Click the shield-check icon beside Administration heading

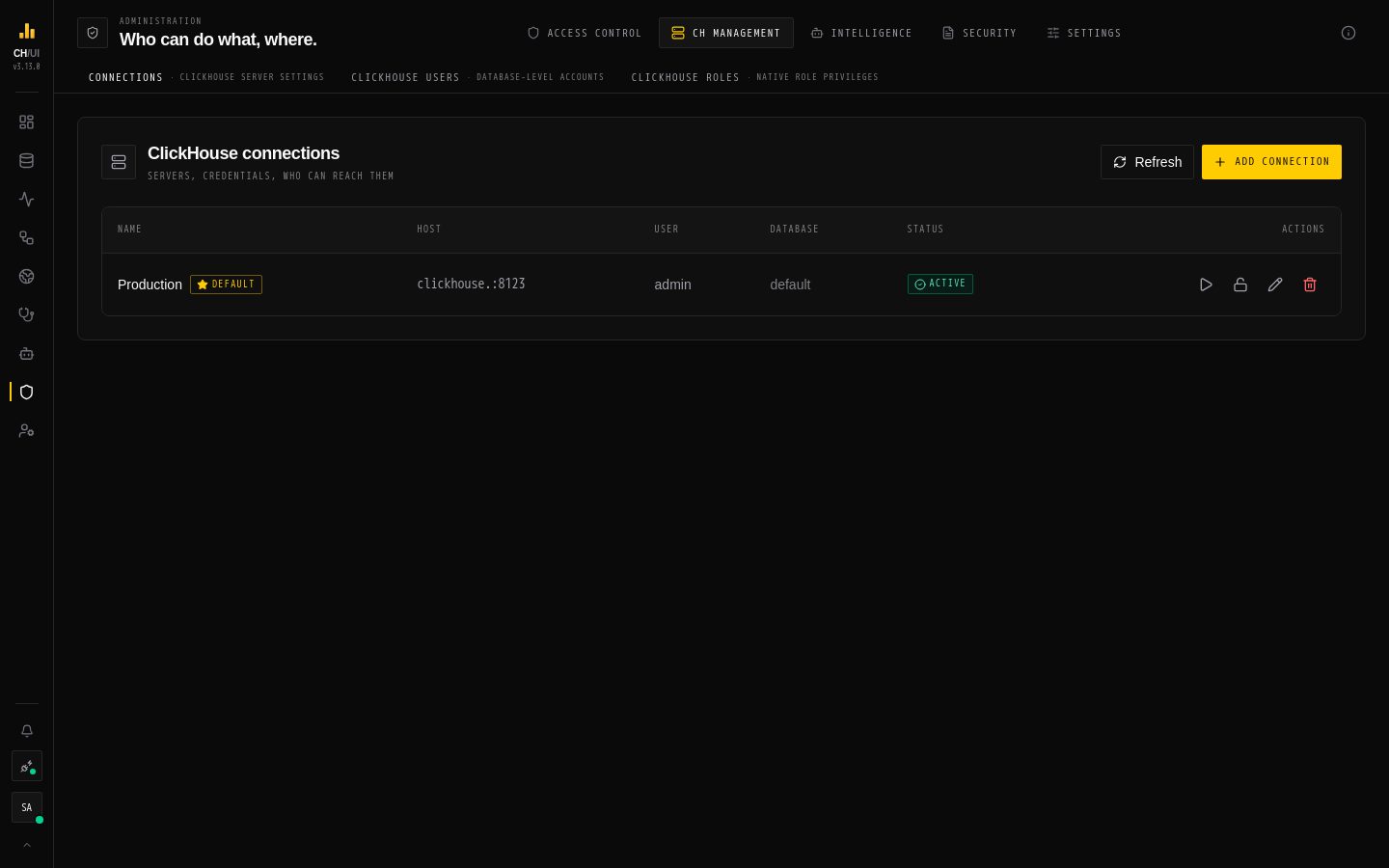point(93,33)
